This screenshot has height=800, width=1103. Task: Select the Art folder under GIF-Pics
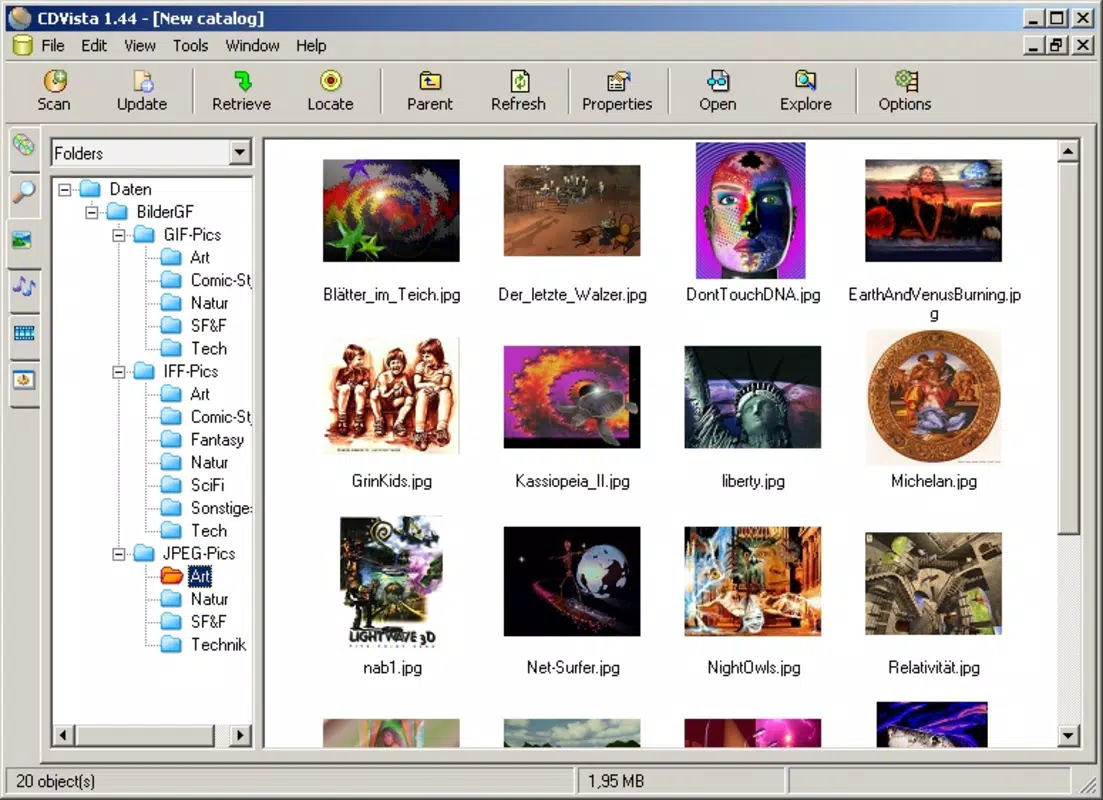pyautogui.click(x=186, y=258)
